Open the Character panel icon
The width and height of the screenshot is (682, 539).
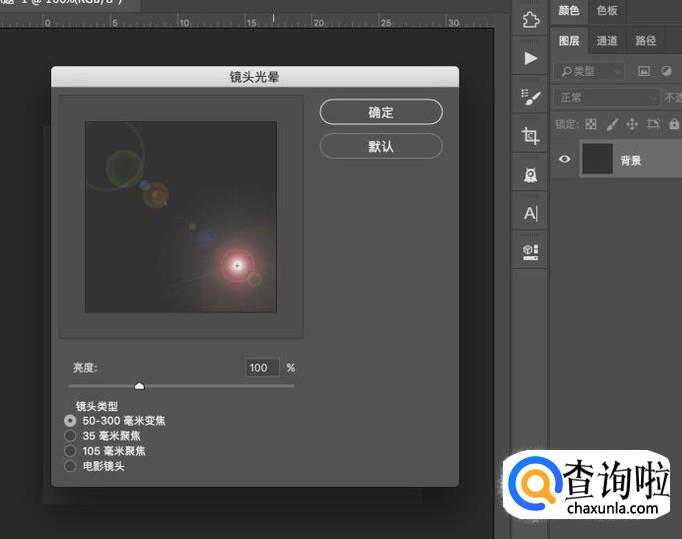point(530,213)
